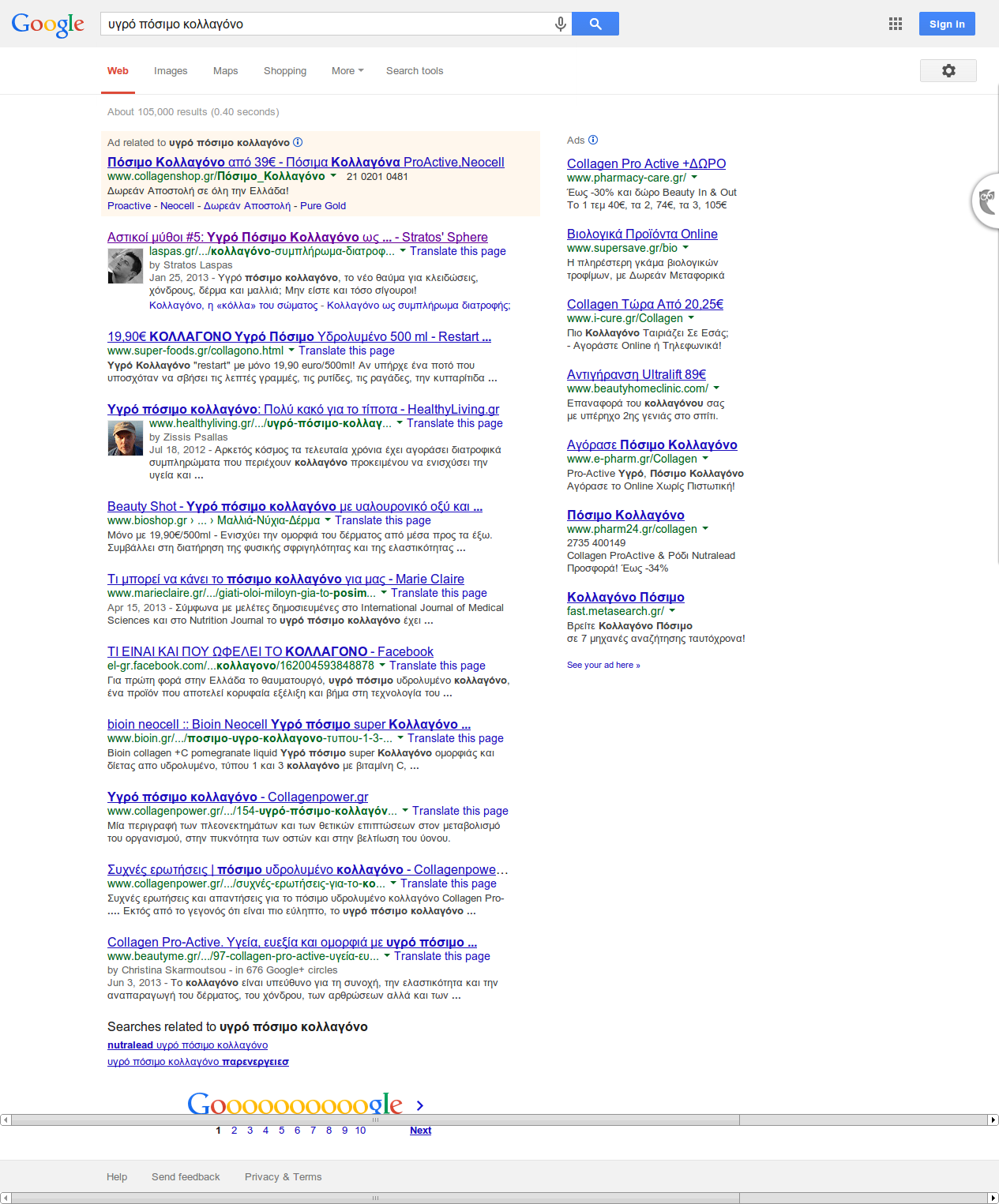Expand dropdown arrow beside healthyliving.gr URL
The width and height of the screenshot is (999, 1204).
click(400, 423)
